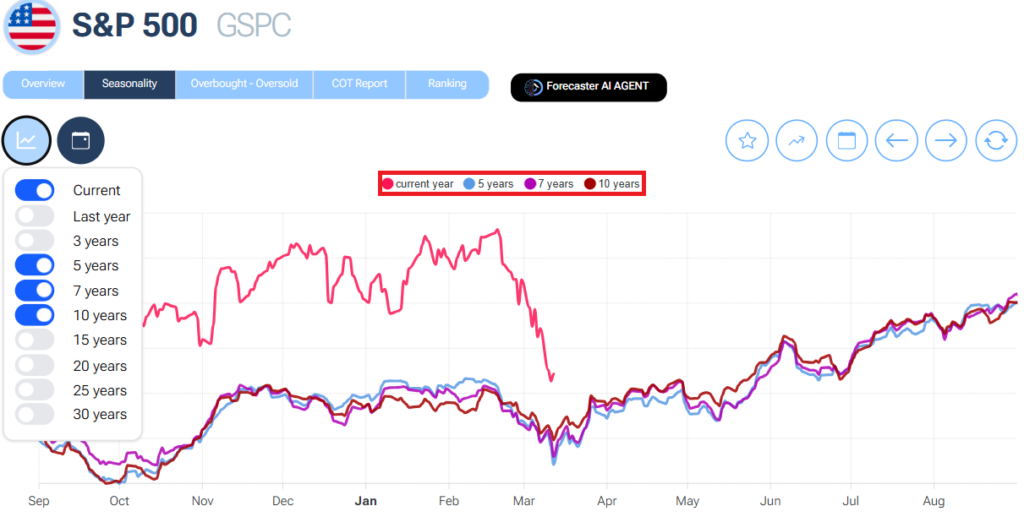Click the '5 years' legend label
The image size is (1024, 517).
point(496,184)
